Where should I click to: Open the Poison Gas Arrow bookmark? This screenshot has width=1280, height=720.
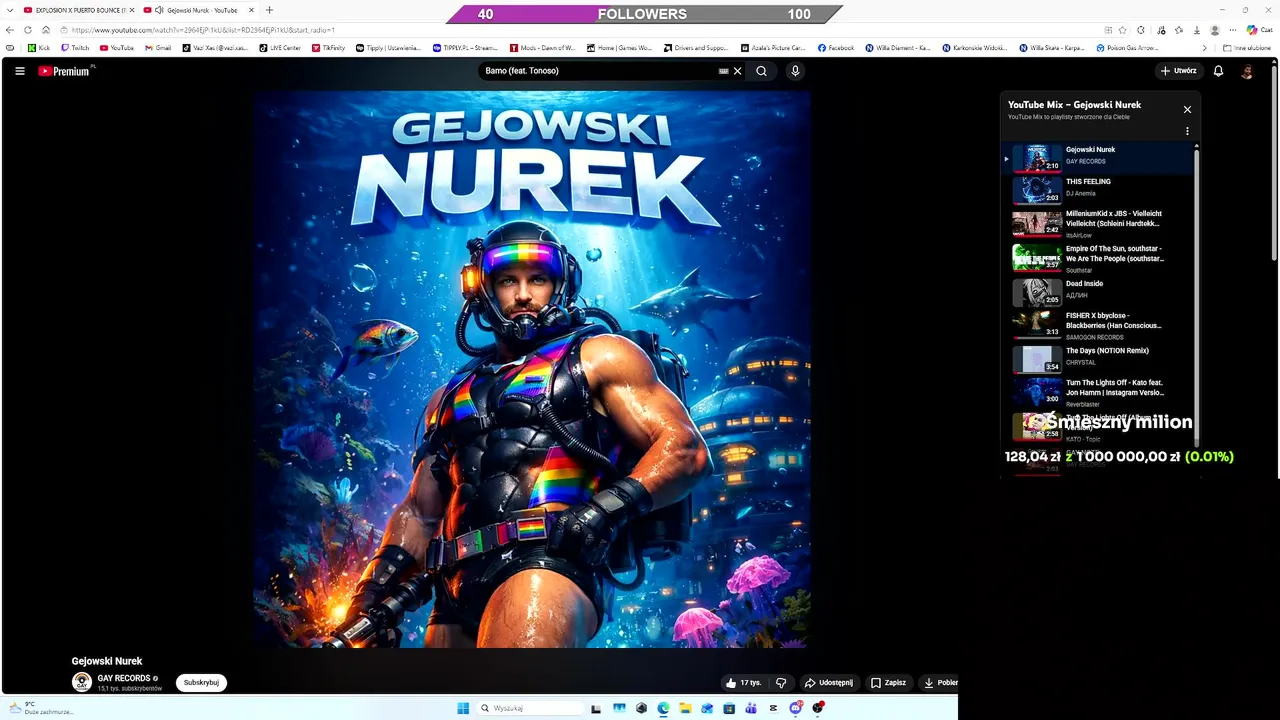coord(1128,47)
